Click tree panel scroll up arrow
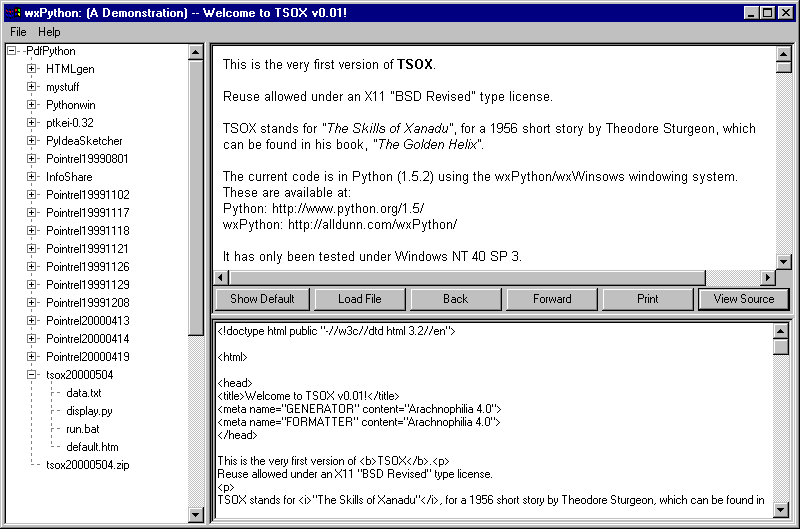This screenshot has height=529, width=800. tap(196, 52)
